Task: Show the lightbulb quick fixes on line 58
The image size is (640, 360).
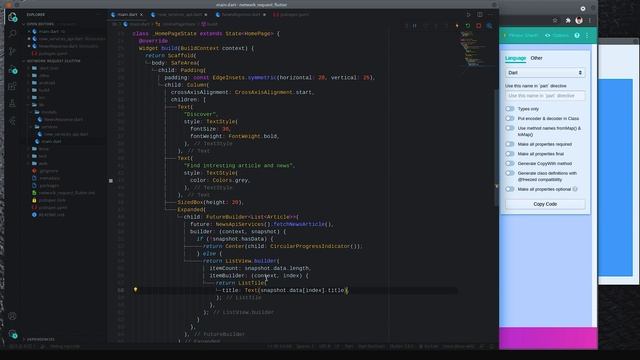Action: (136, 290)
